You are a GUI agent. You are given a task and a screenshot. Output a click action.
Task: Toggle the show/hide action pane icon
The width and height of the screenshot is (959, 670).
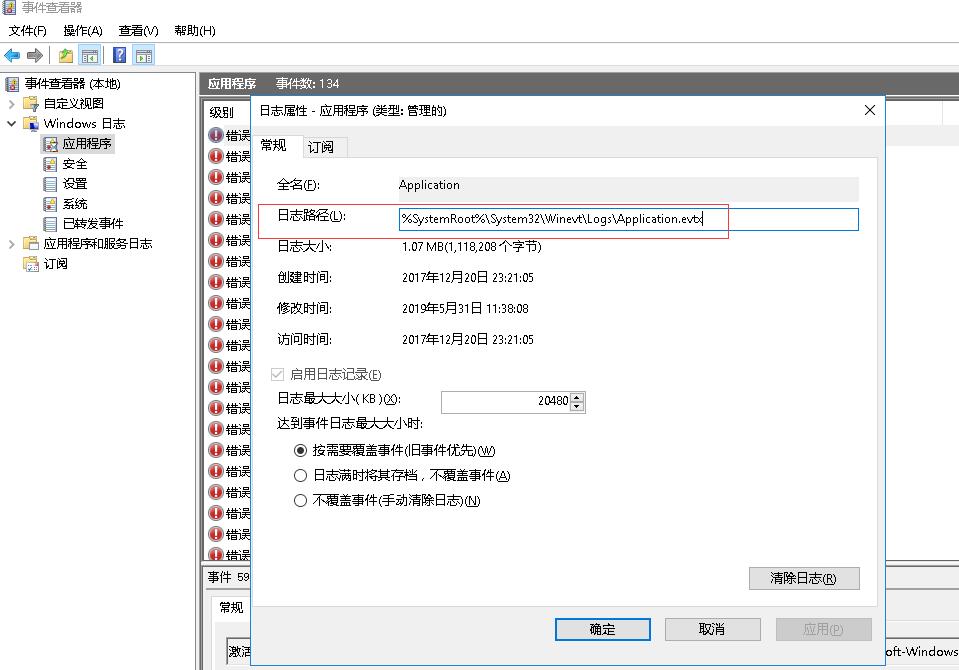(x=144, y=56)
